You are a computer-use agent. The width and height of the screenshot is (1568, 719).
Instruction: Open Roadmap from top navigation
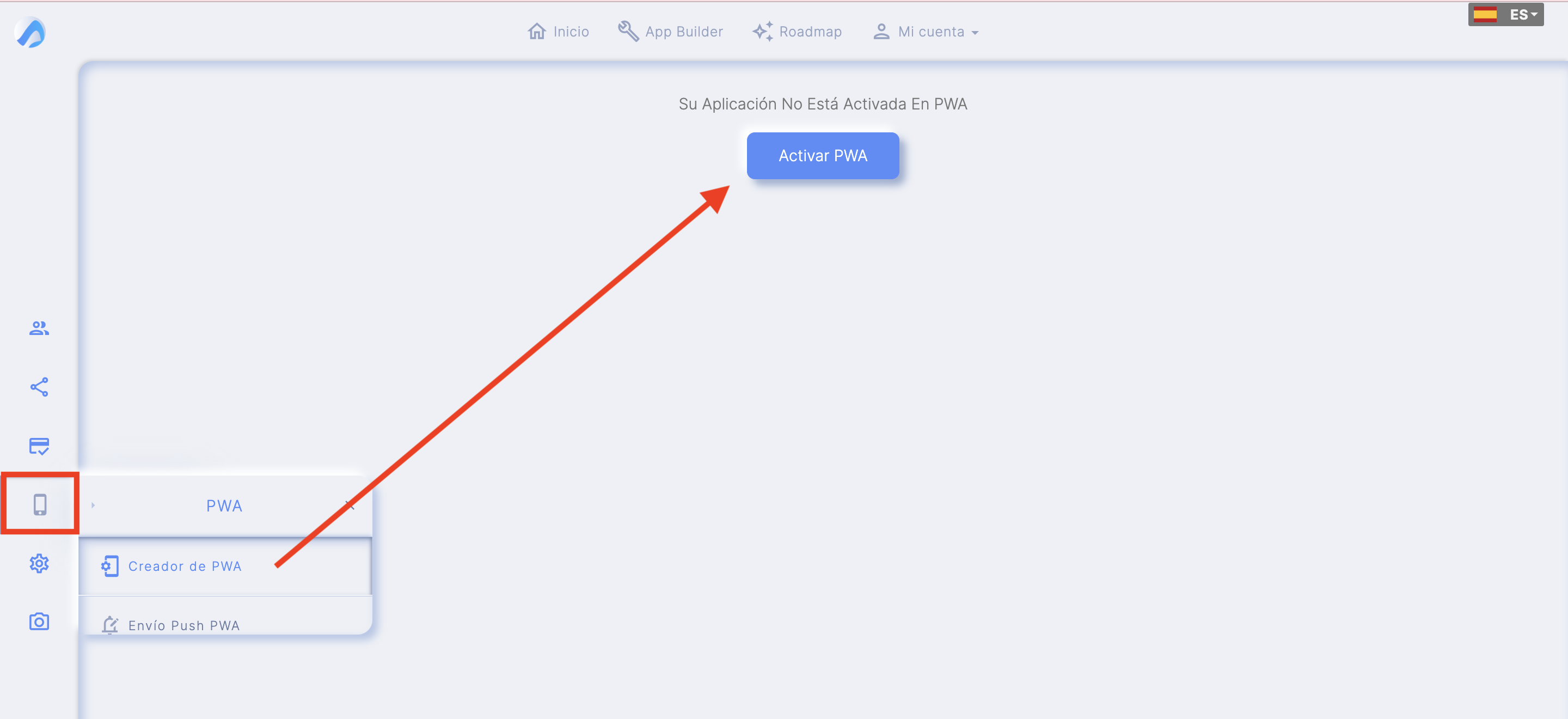click(797, 32)
